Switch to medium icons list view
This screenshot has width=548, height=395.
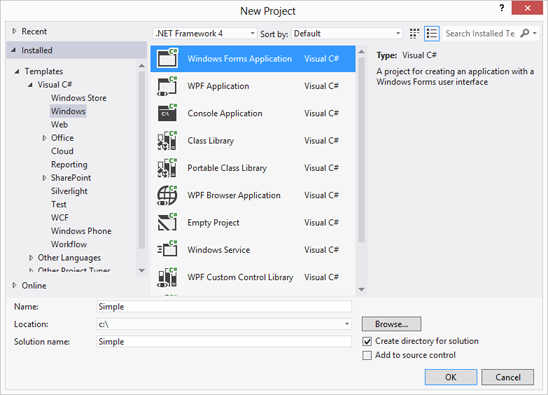pyautogui.click(x=432, y=34)
